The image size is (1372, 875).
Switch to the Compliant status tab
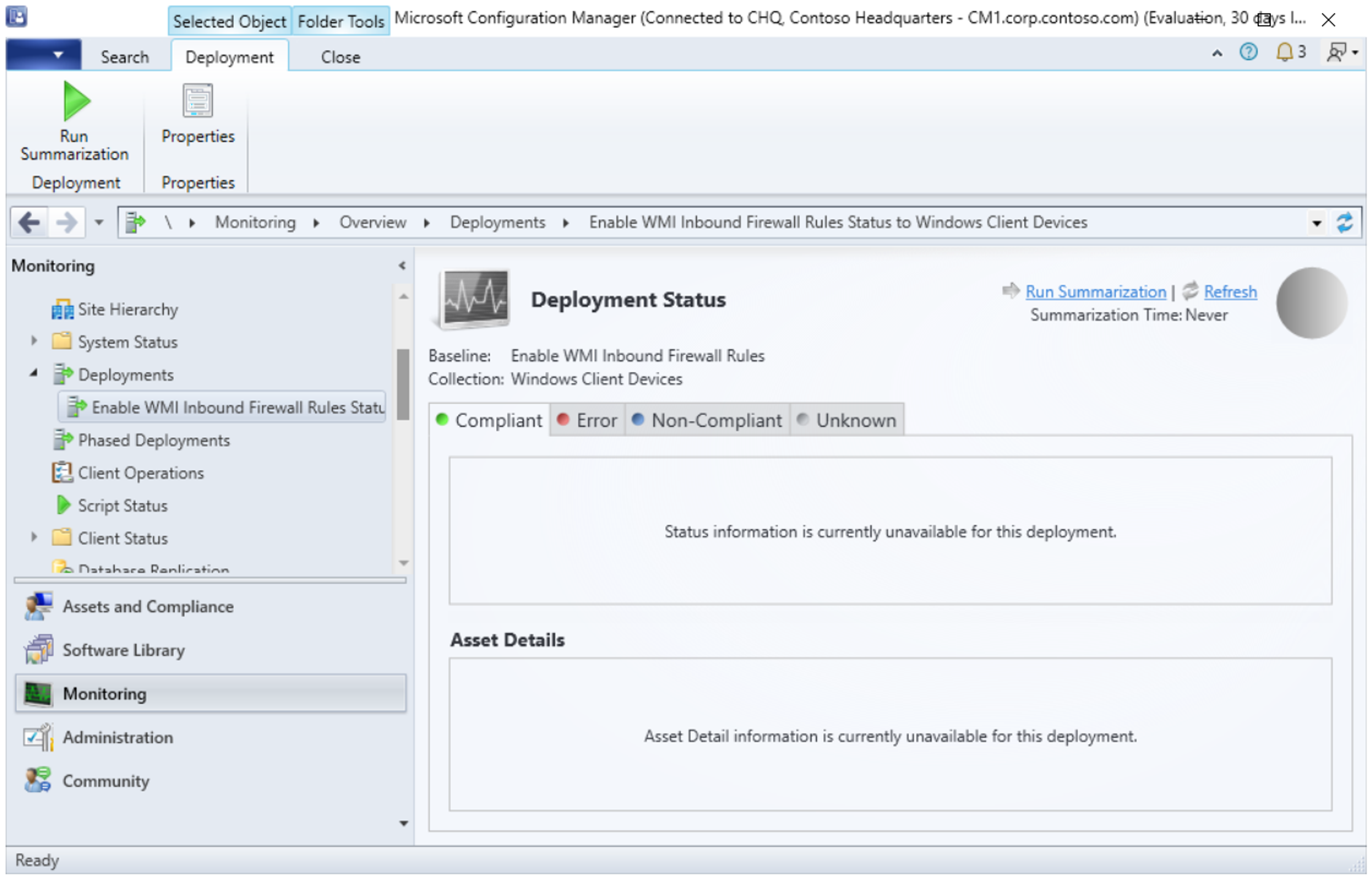(489, 421)
